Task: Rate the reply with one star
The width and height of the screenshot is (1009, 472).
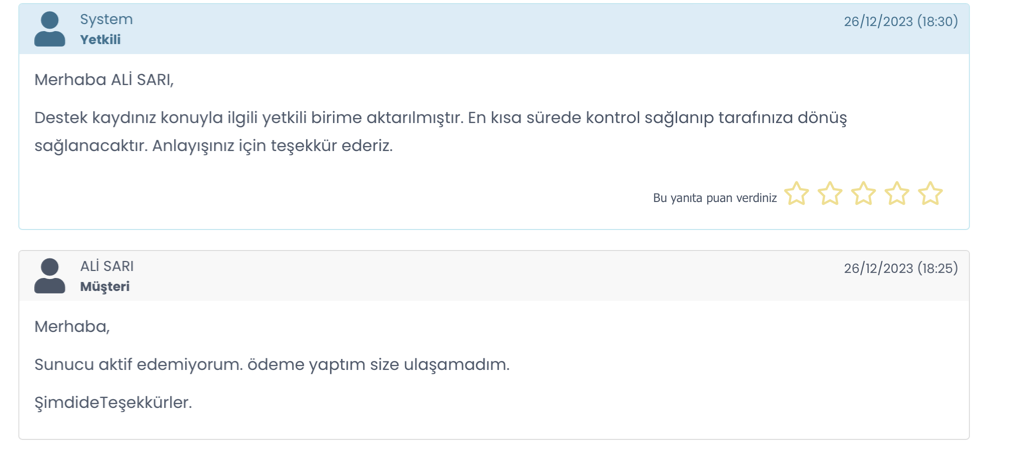Action: click(797, 193)
